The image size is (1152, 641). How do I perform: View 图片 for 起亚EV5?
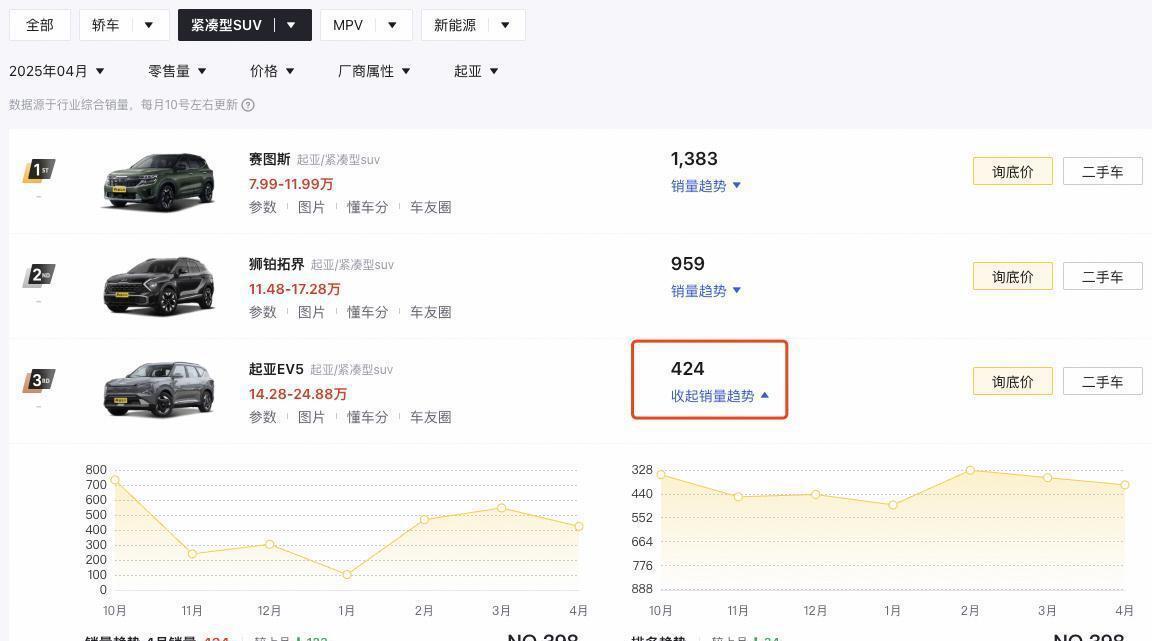click(x=312, y=418)
